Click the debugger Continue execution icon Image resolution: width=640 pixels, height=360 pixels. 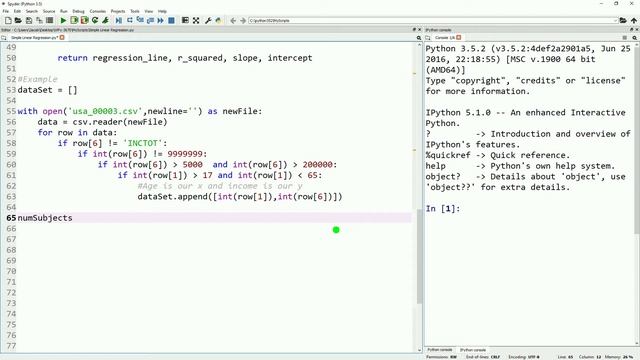[161, 20]
